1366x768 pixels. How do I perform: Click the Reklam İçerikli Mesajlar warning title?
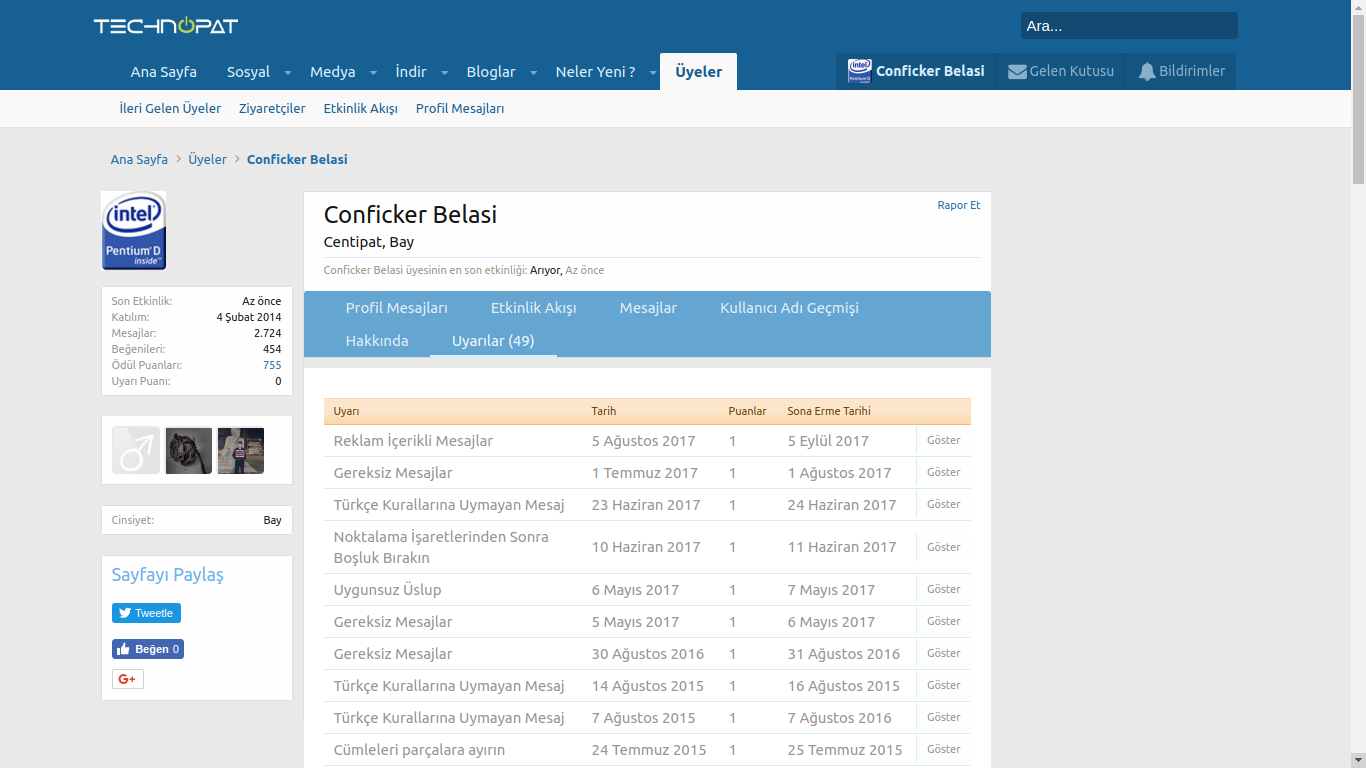point(413,441)
